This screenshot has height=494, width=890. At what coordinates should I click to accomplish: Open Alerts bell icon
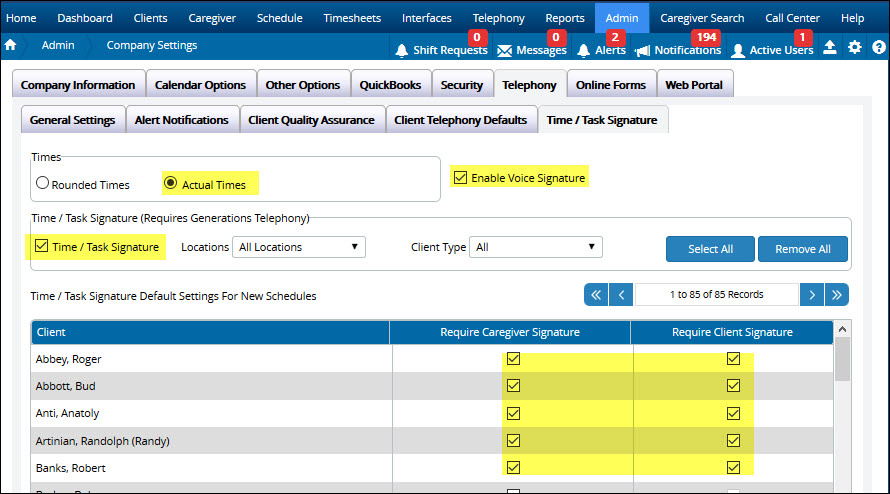pyautogui.click(x=583, y=51)
